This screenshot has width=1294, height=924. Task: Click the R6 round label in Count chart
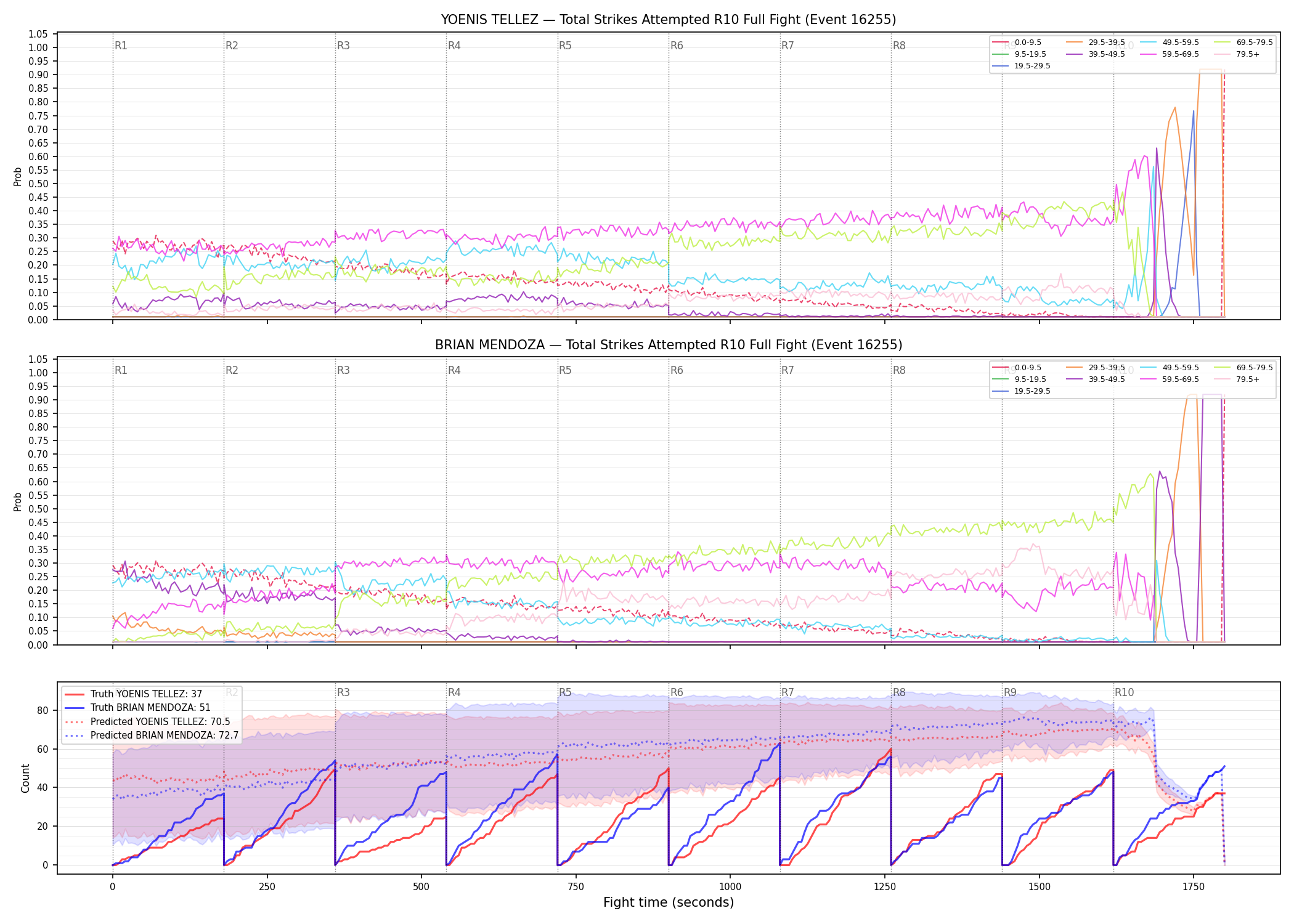pos(677,692)
